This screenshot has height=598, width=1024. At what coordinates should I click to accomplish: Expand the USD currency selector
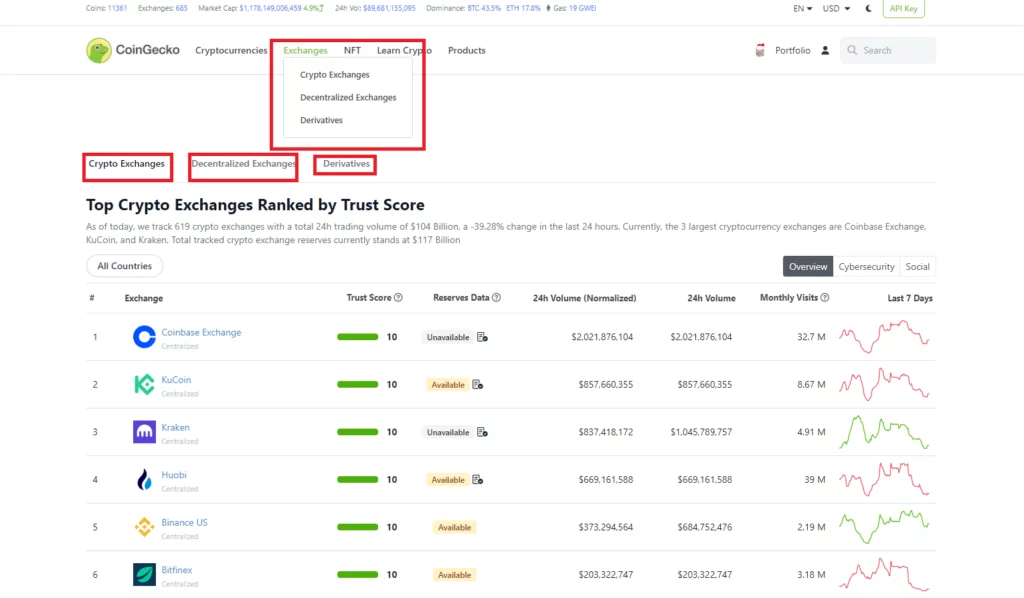pyautogui.click(x=836, y=8)
